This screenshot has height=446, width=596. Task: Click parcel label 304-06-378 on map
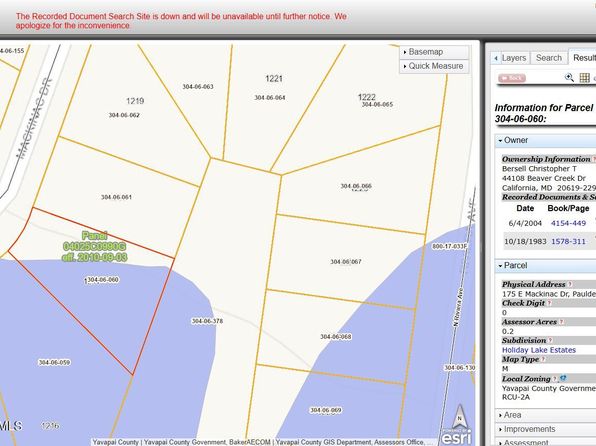tap(207, 321)
